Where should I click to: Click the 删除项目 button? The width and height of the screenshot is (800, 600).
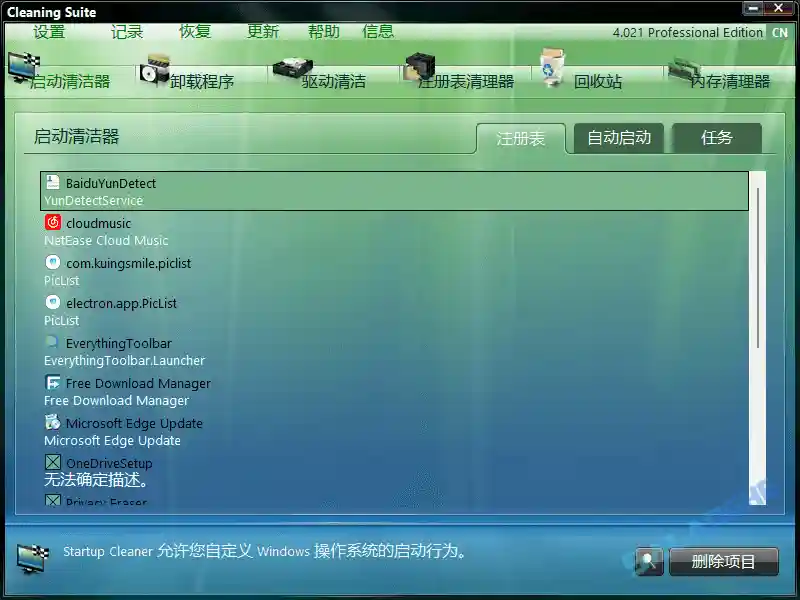[x=724, y=562]
